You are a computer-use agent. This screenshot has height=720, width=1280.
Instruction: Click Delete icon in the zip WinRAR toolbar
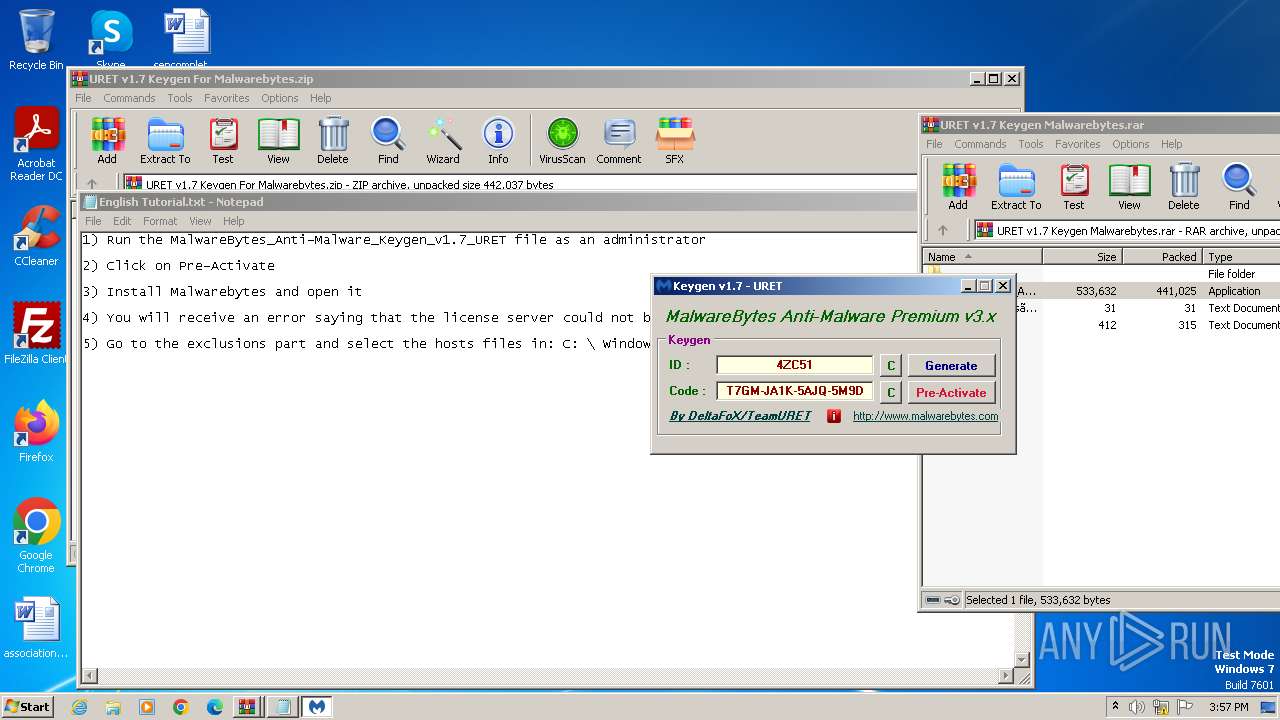click(333, 141)
